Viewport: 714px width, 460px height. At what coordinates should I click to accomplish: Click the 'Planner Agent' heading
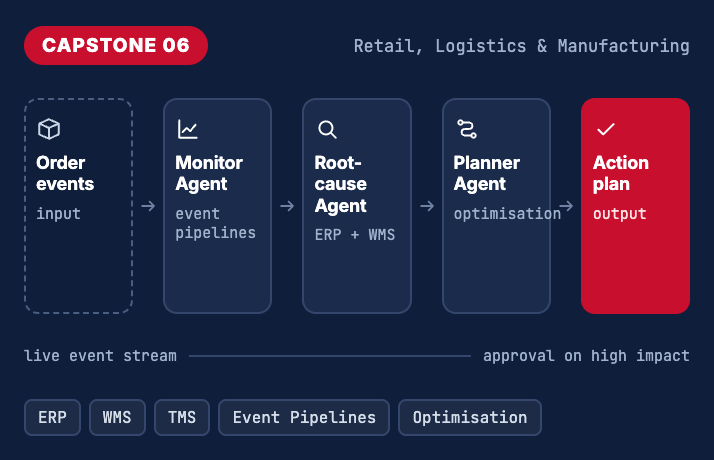(x=487, y=173)
